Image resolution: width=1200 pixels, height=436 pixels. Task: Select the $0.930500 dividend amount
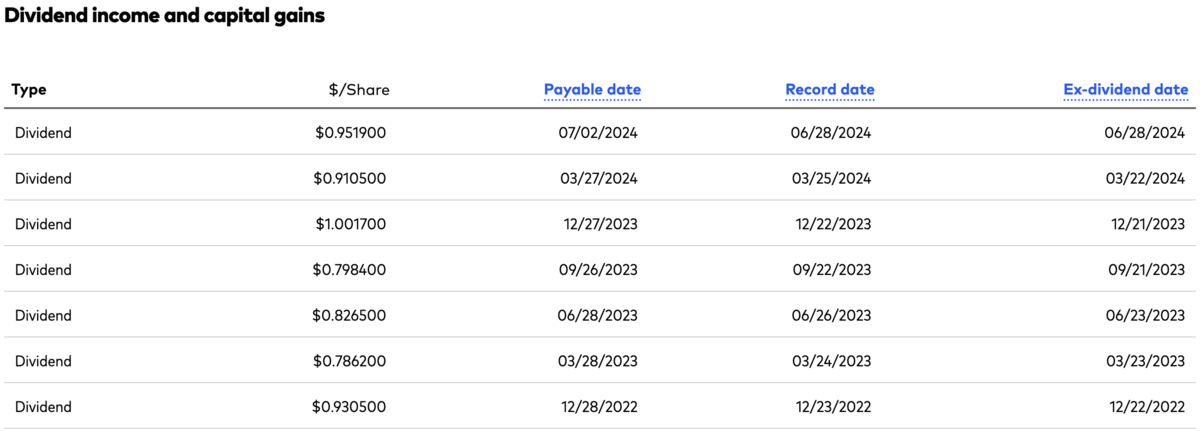pos(350,407)
